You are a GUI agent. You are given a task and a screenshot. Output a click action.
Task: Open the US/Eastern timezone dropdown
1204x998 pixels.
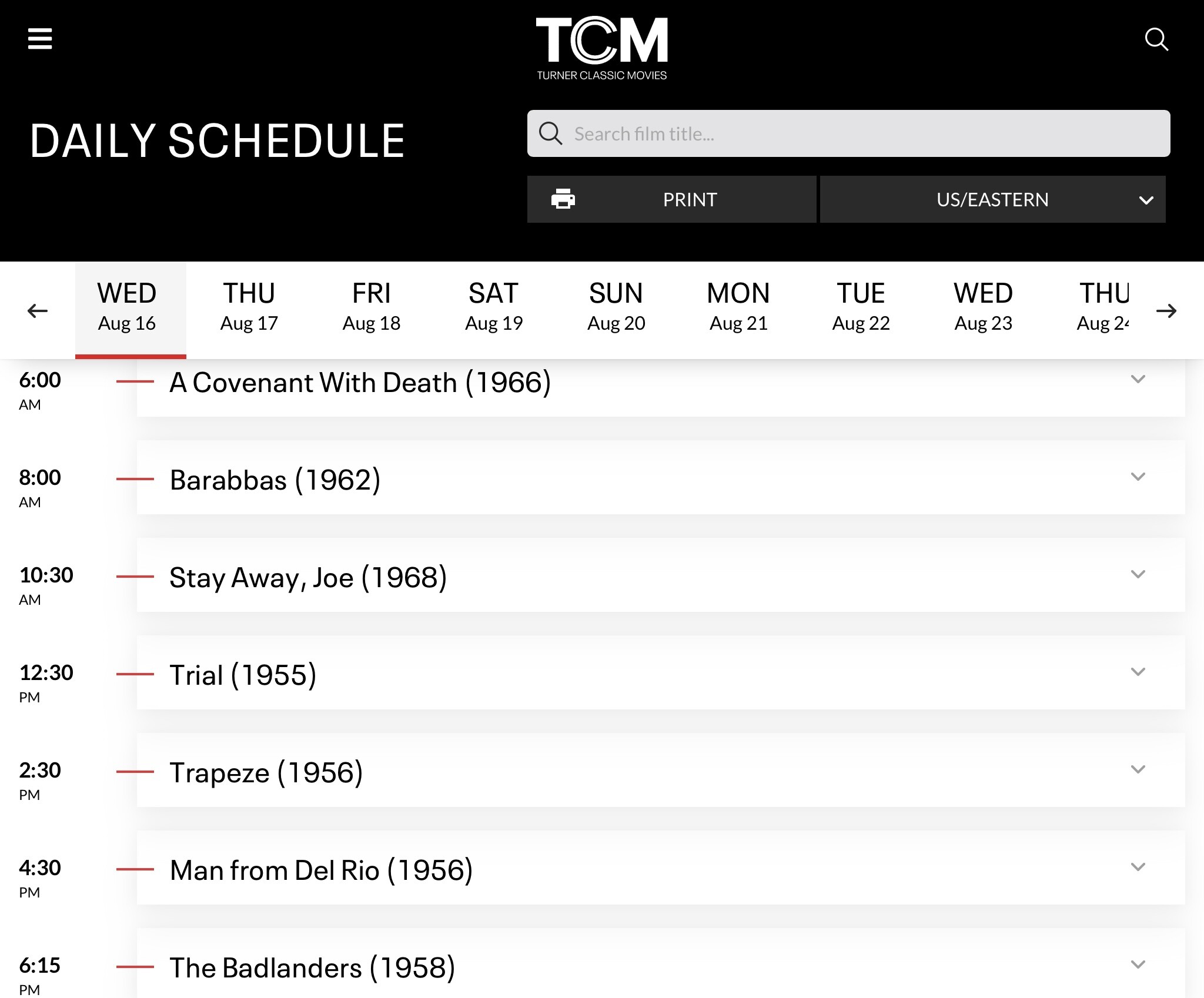tap(992, 199)
